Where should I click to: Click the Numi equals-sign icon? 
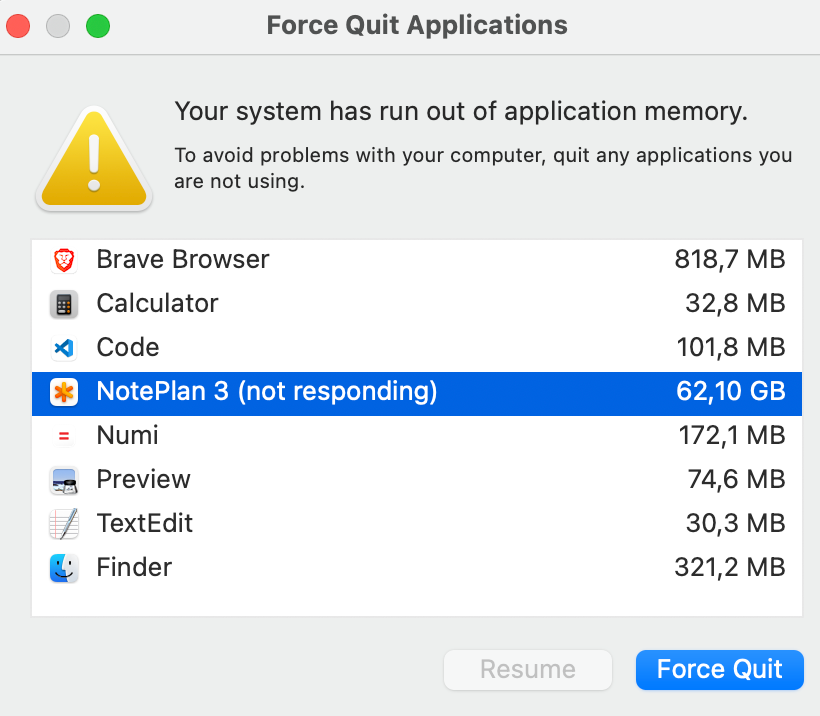[x=64, y=436]
